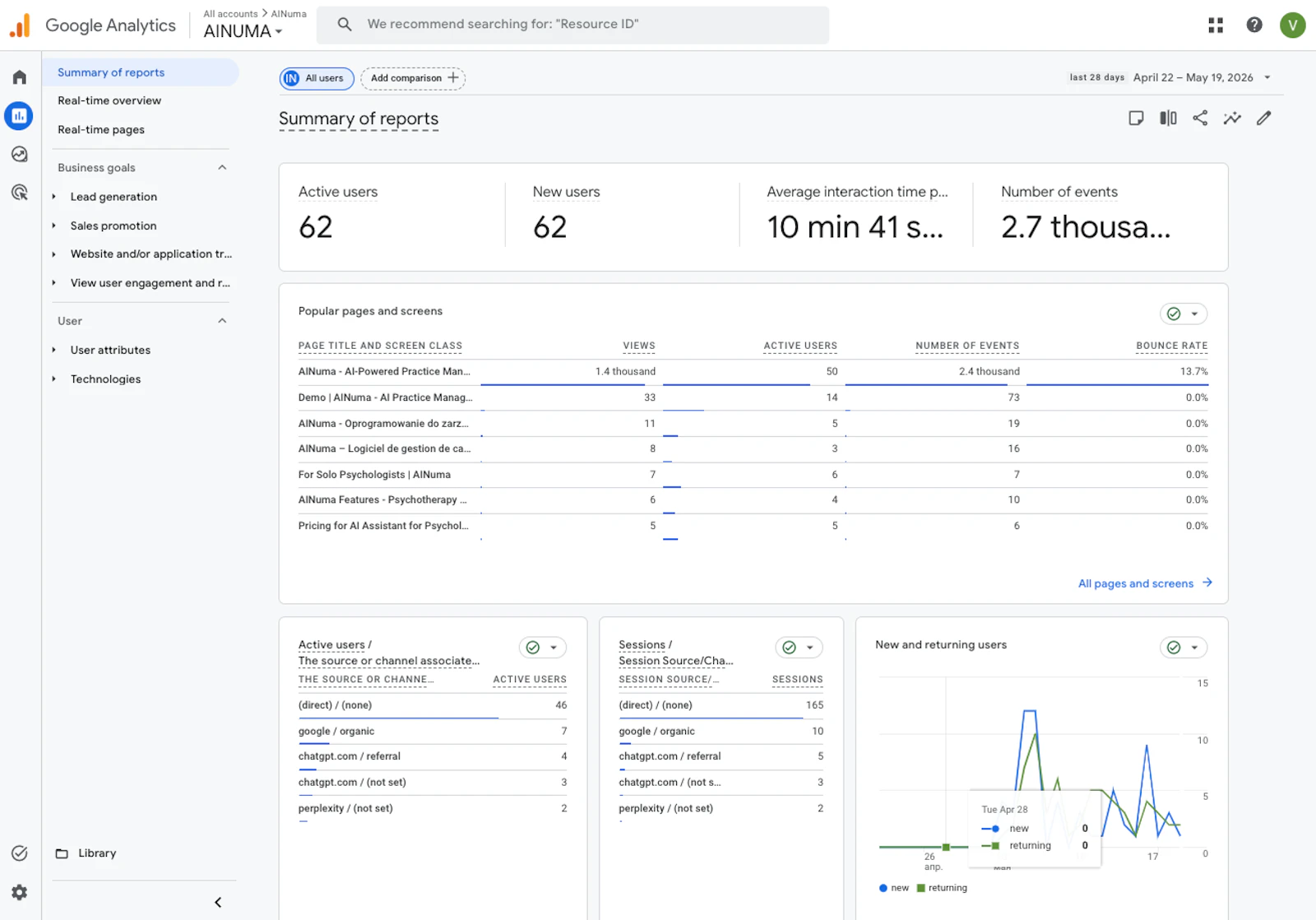
Task: Expand View user engagement item
Action: 54,283
